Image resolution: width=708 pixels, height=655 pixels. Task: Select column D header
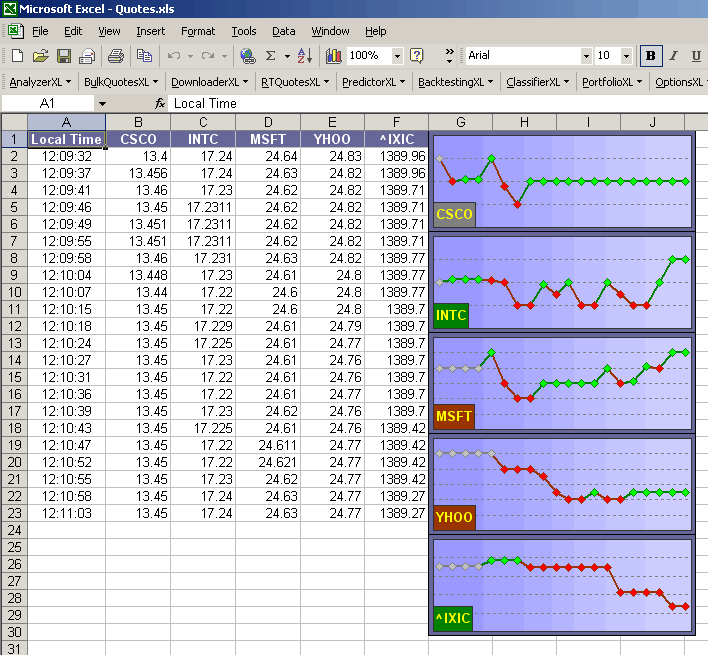coord(267,122)
